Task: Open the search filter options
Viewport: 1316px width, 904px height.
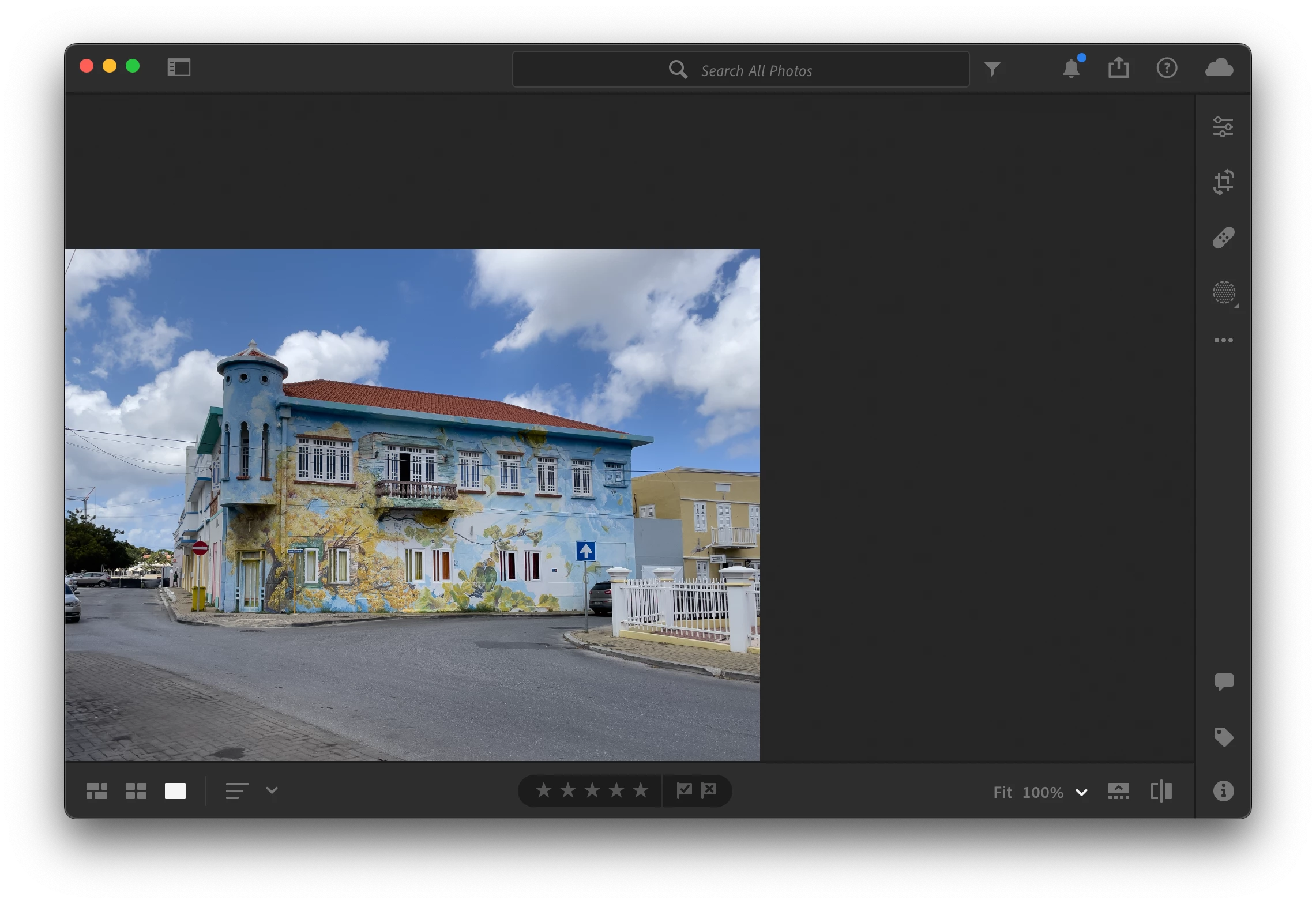Action: pyautogui.click(x=992, y=69)
